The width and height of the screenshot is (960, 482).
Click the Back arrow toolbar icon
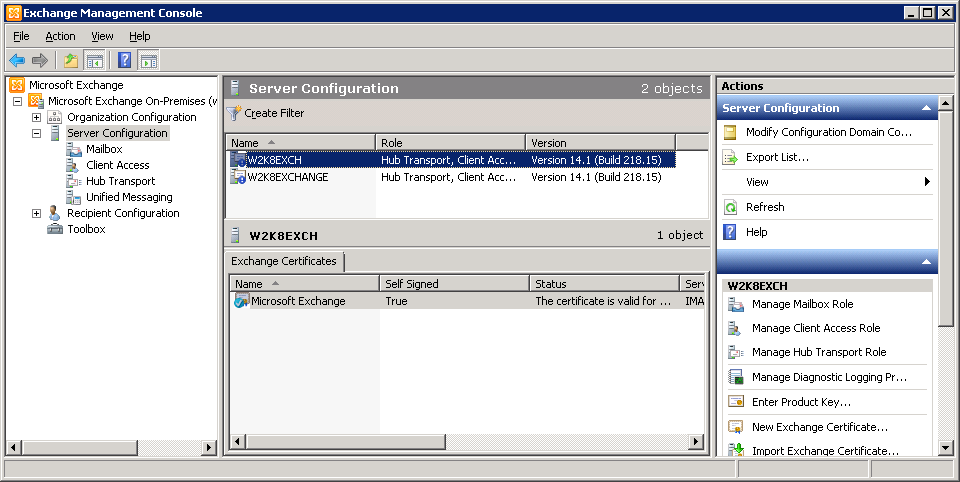[17, 60]
